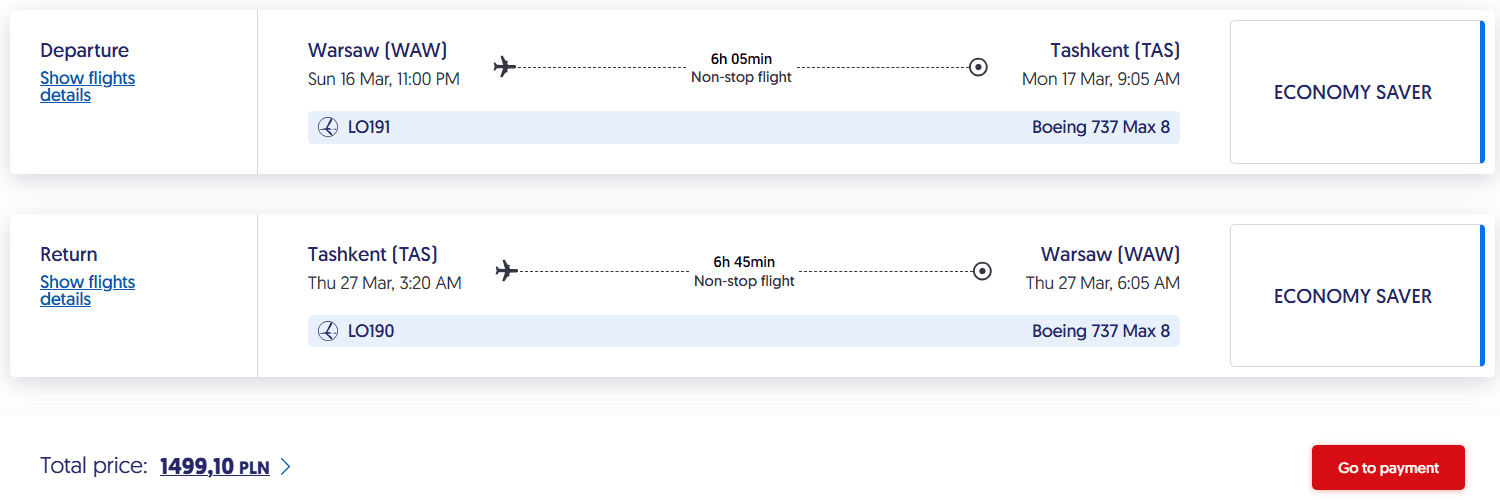1500x500 pixels.
Task: Click the destination circle icon beside Tashkent (TAS)
Action: point(979,67)
